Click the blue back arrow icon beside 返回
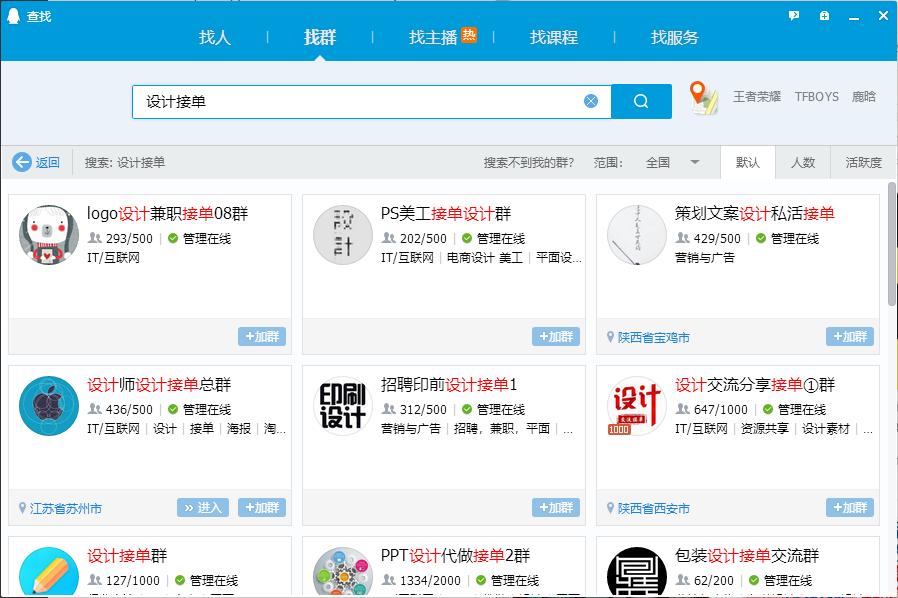 click(21, 161)
